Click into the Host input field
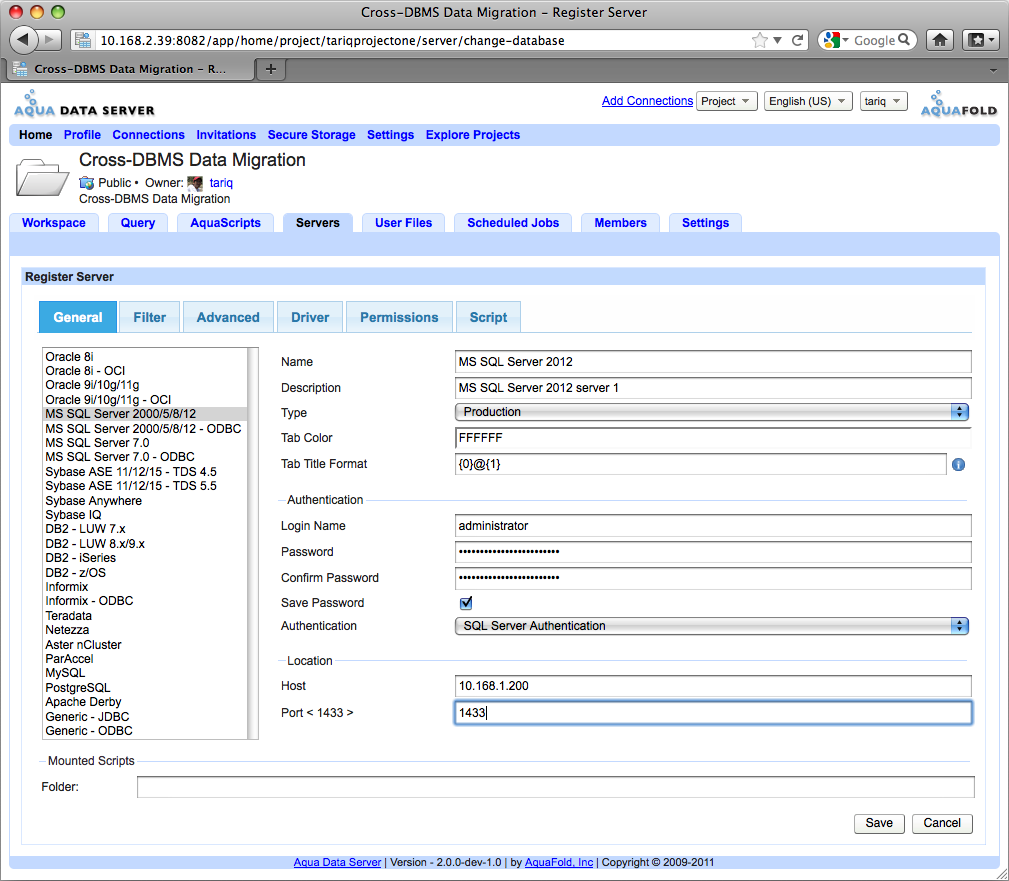 [x=713, y=686]
